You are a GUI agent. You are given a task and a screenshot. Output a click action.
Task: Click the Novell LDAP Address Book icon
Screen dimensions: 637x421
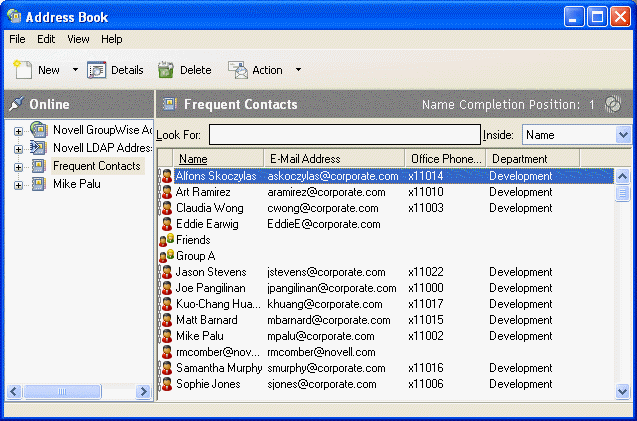[x=38, y=148]
